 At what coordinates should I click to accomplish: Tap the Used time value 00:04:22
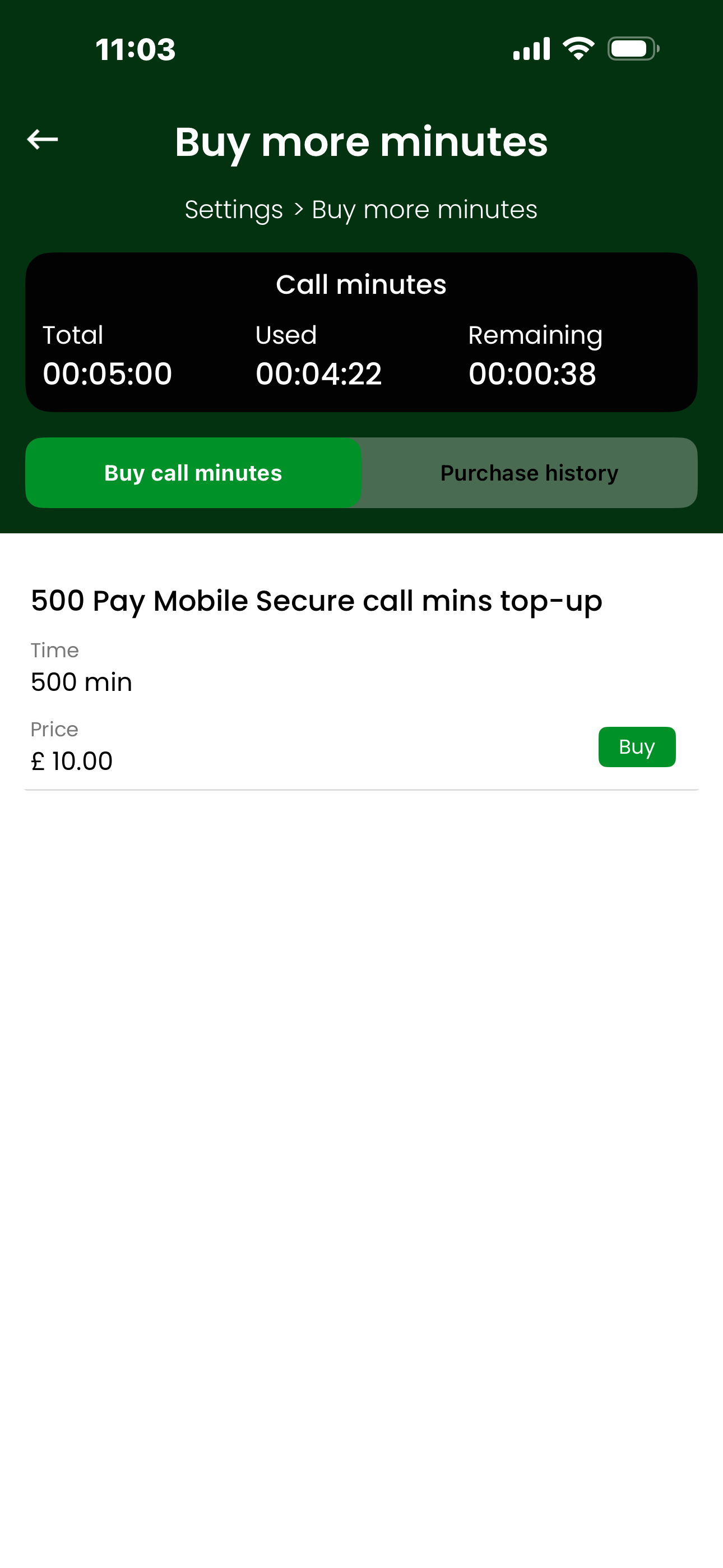point(318,373)
